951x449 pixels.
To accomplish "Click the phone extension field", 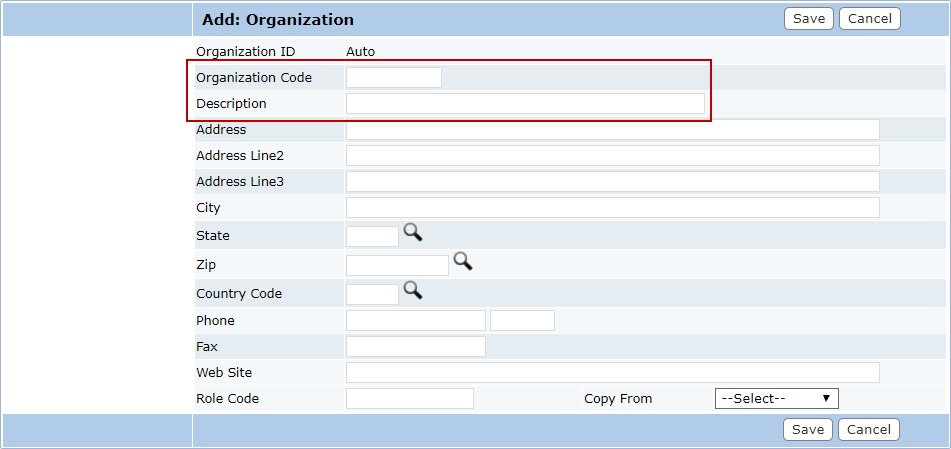I will (522, 320).
